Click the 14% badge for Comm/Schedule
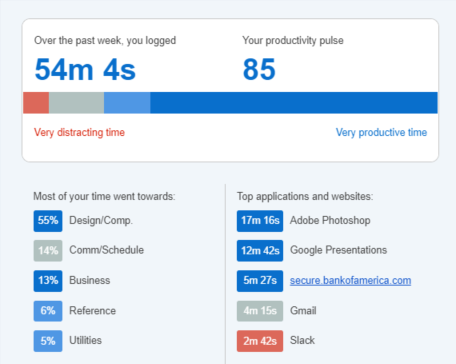 (x=48, y=250)
